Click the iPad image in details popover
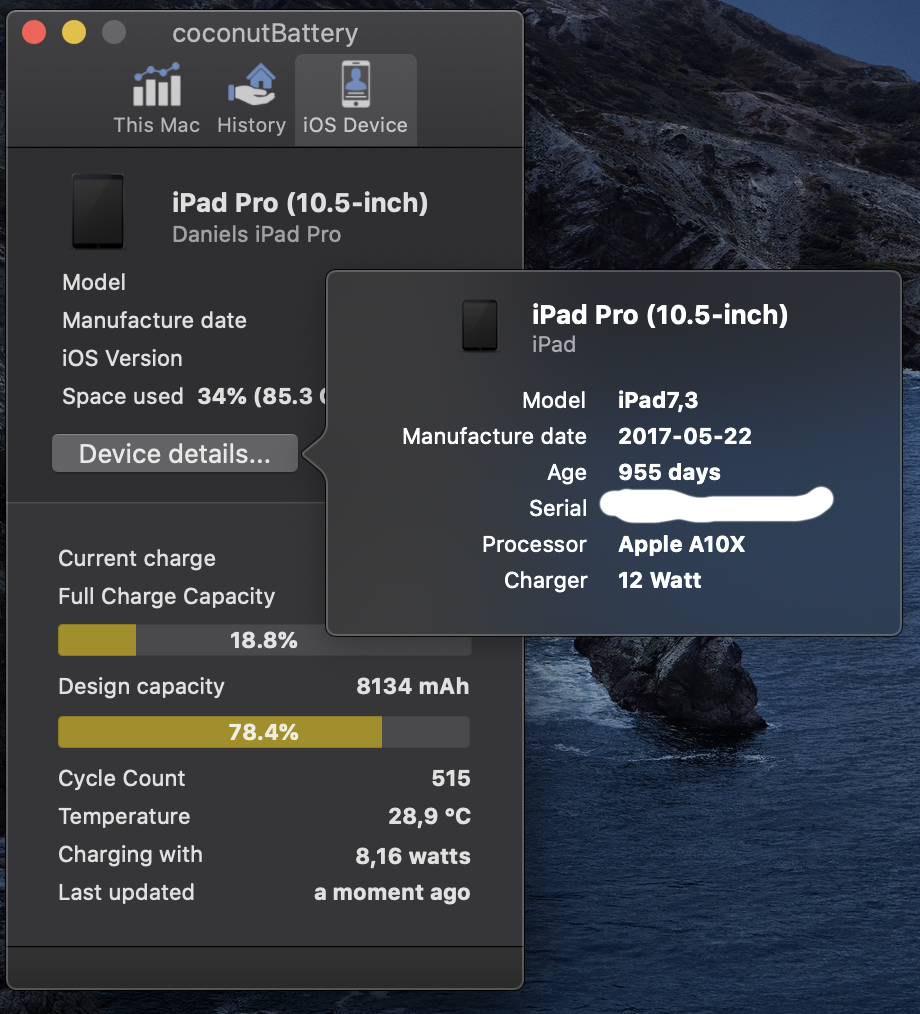Image resolution: width=920 pixels, height=1014 pixels. point(480,325)
